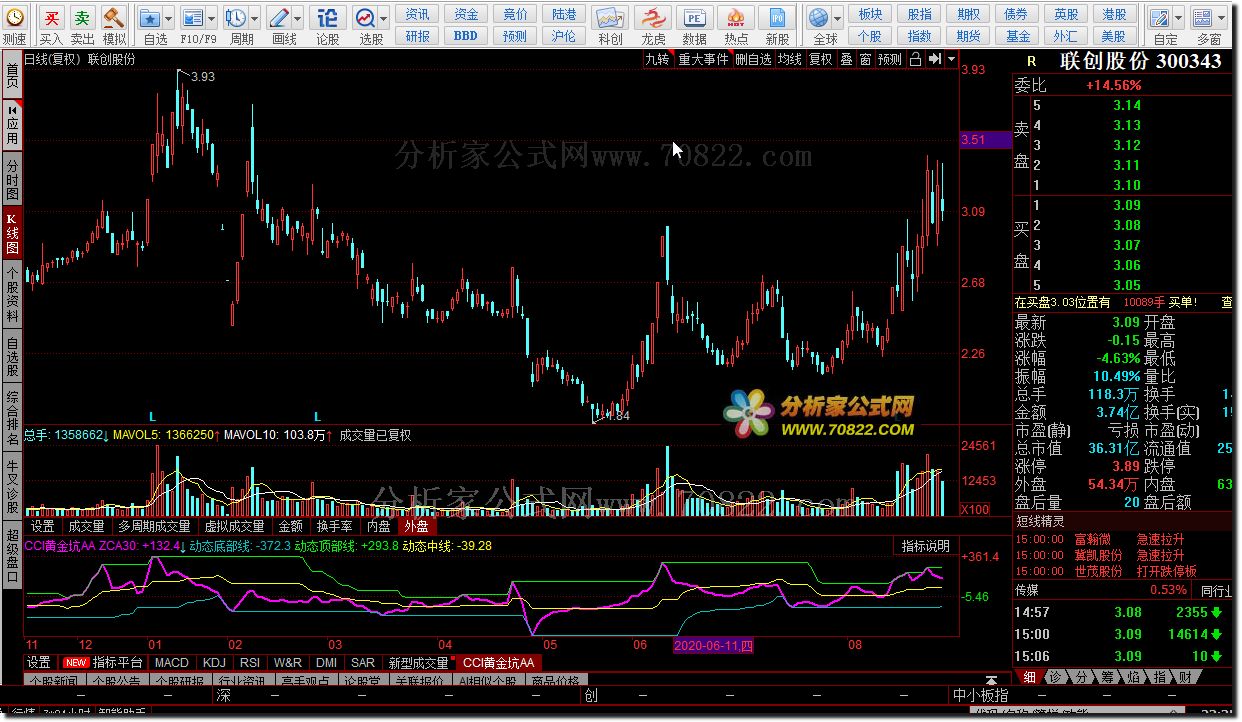Click 富瀚微 in the 短线精灵 list

(x=1093, y=539)
